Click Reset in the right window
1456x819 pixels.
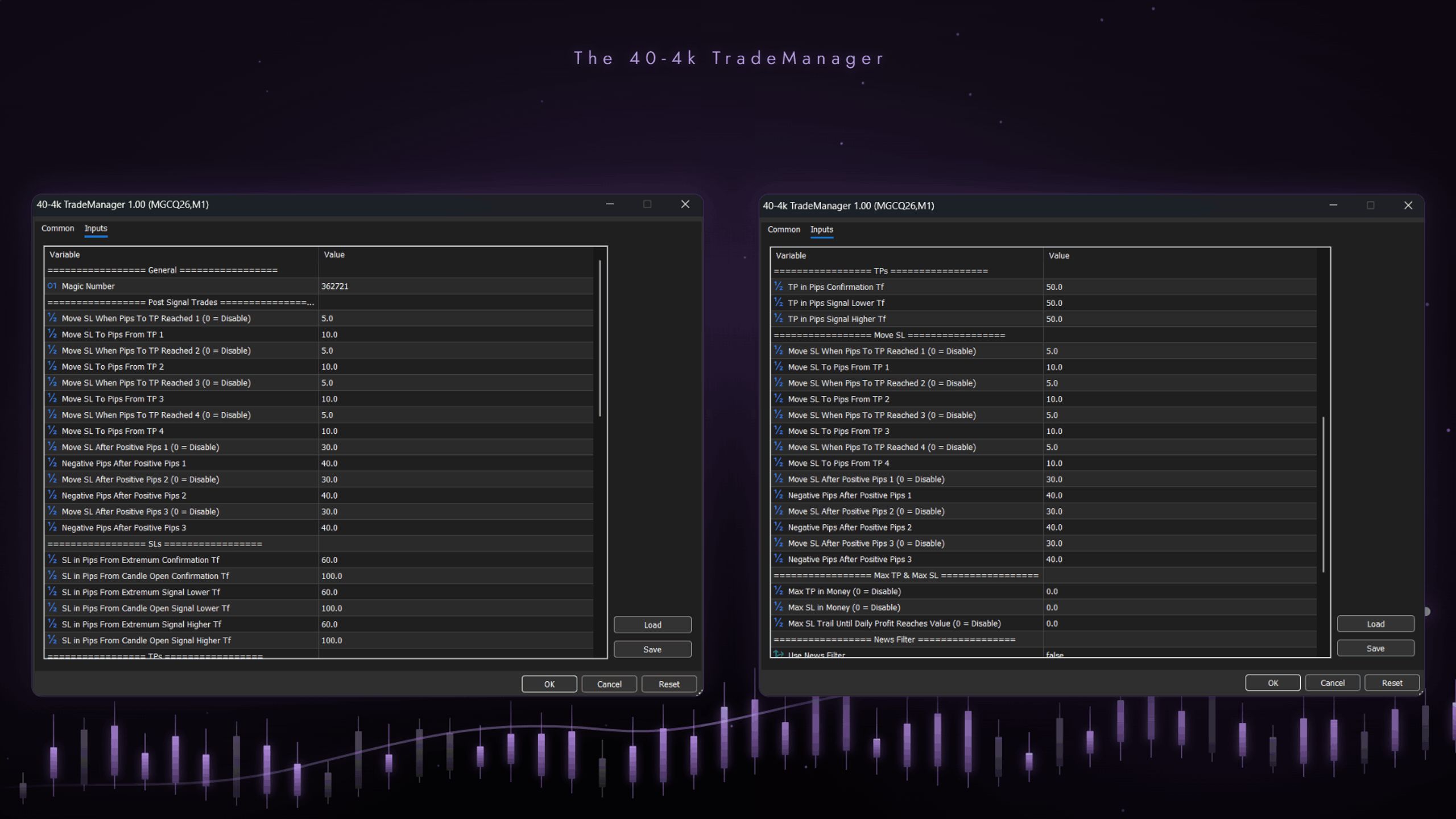(x=1392, y=683)
